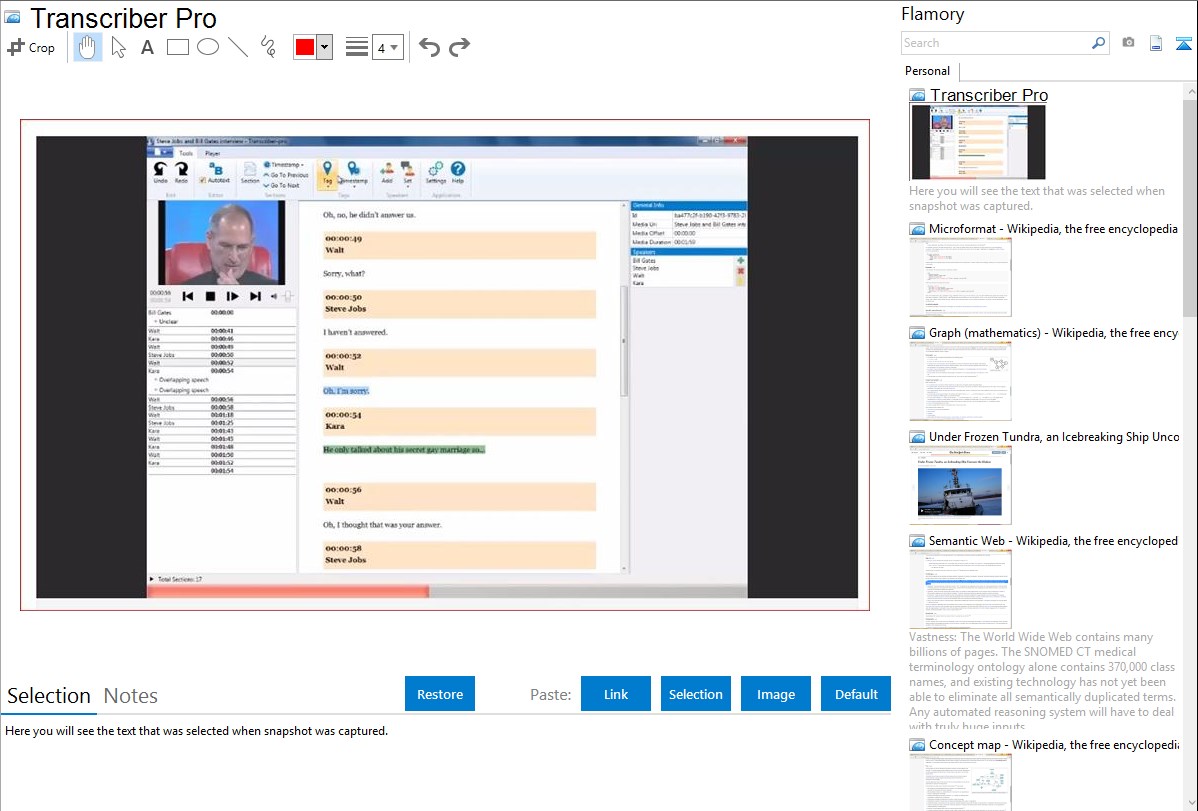The height and width of the screenshot is (811, 1198).
Task: Pick the ellipse shape tool
Action: pos(207,47)
